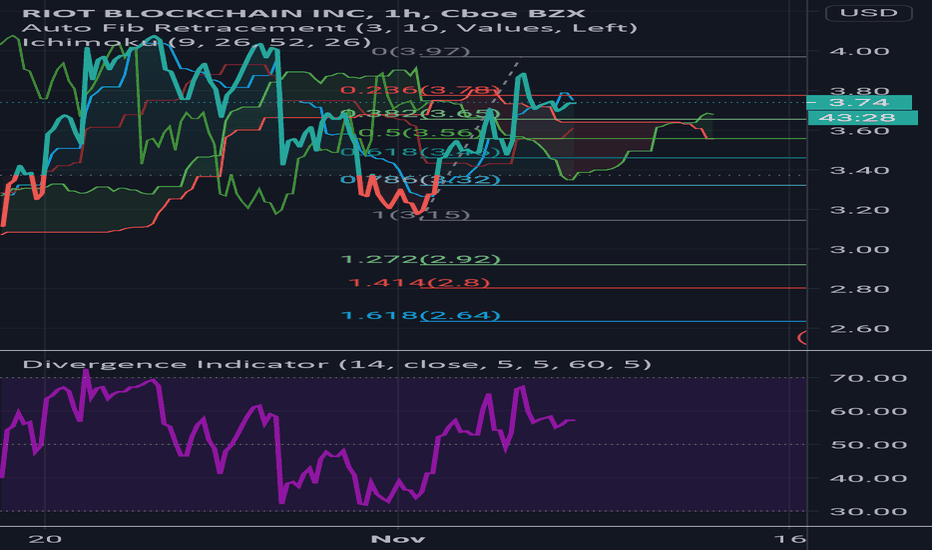The width and height of the screenshot is (932, 550).
Task: Select the Auto Fib Retracement indicator legend
Action: 330,28
